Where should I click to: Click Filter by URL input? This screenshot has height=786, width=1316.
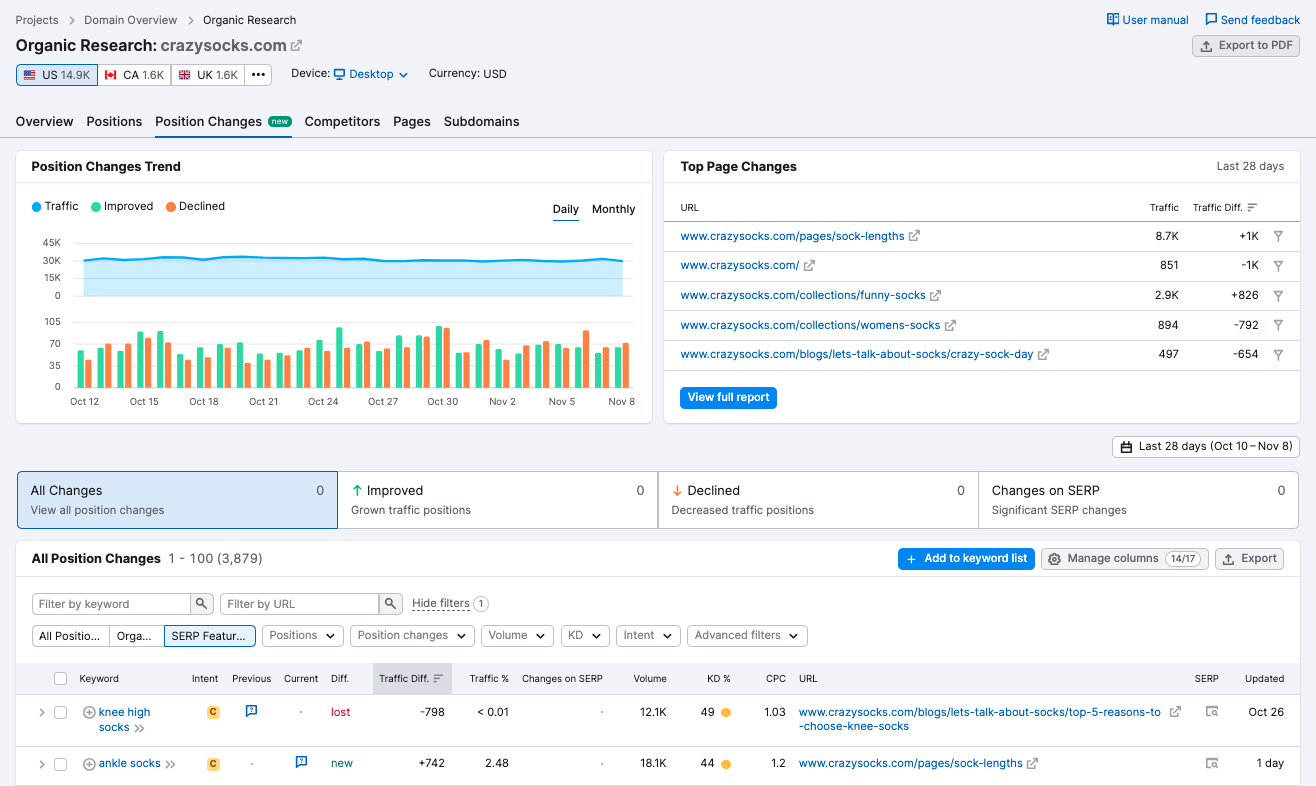[x=300, y=604]
